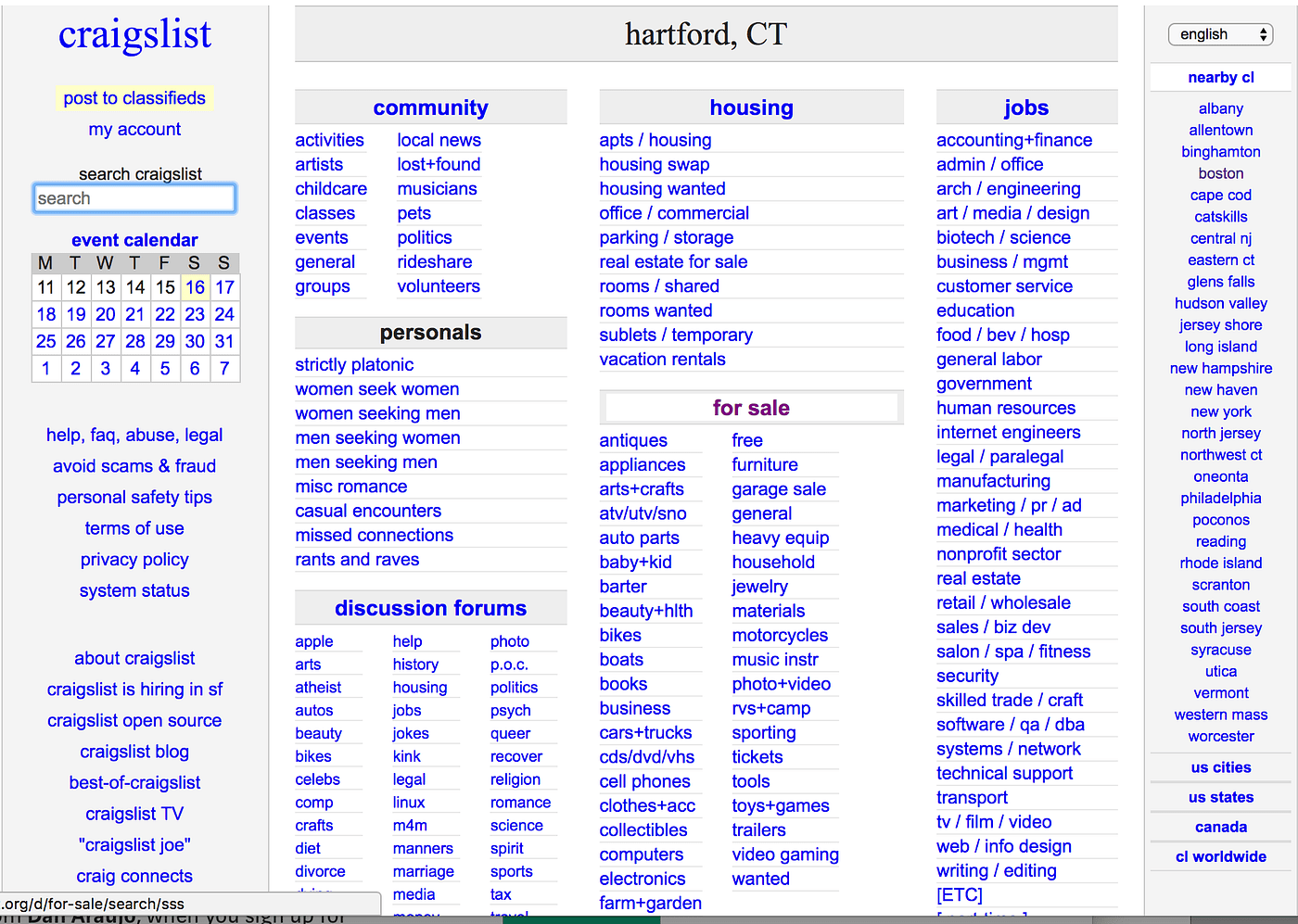View vacation rentals listings

click(662, 359)
